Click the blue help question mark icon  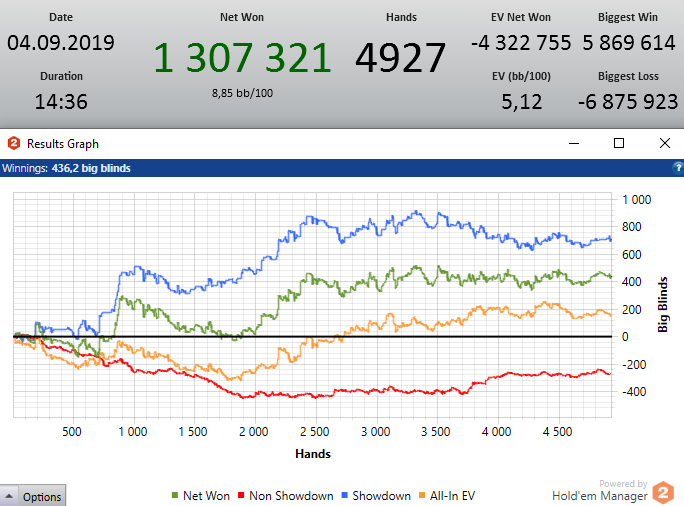click(678, 168)
